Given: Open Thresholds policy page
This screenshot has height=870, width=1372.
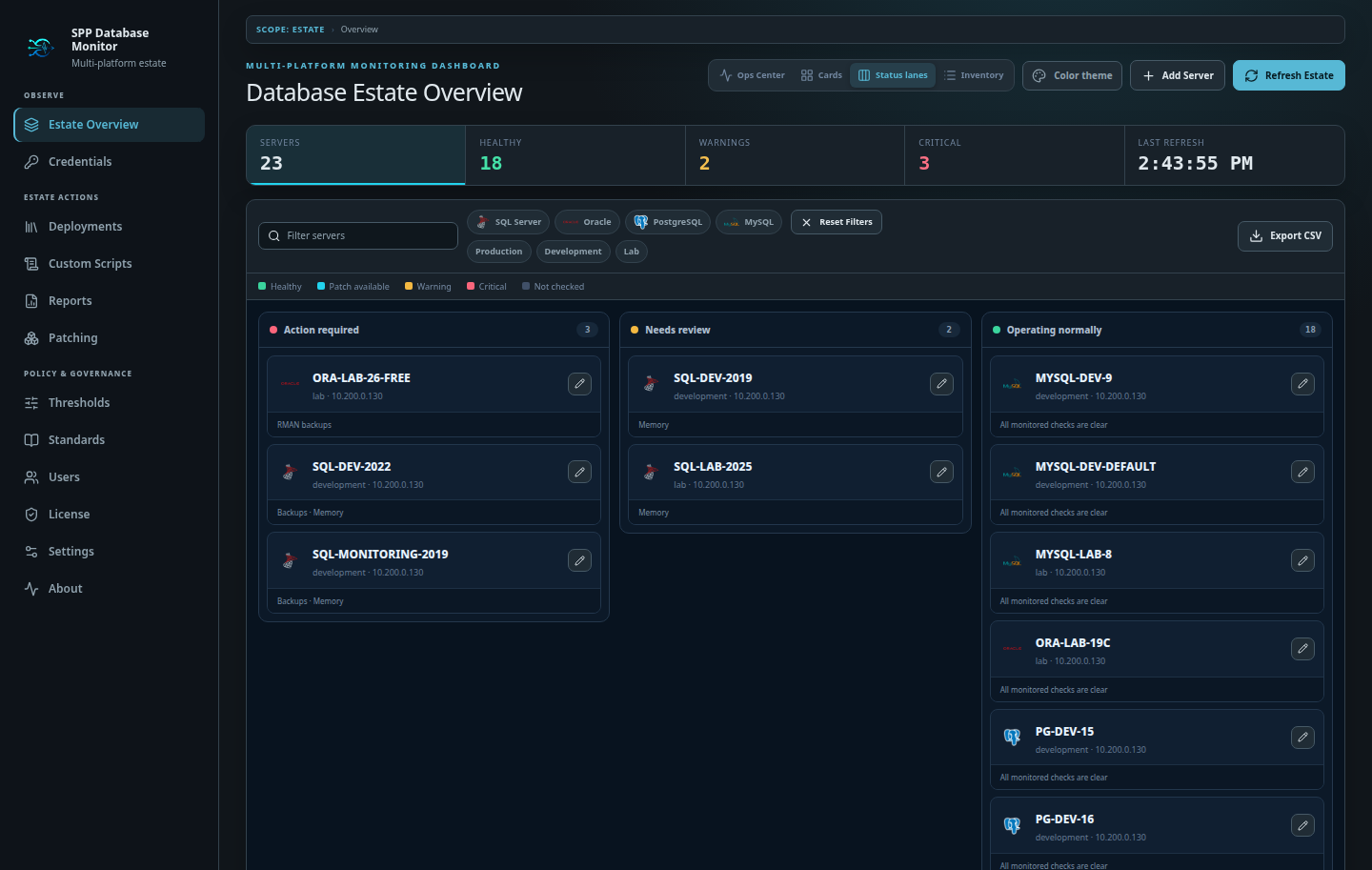Looking at the screenshot, I should (x=110, y=403).
